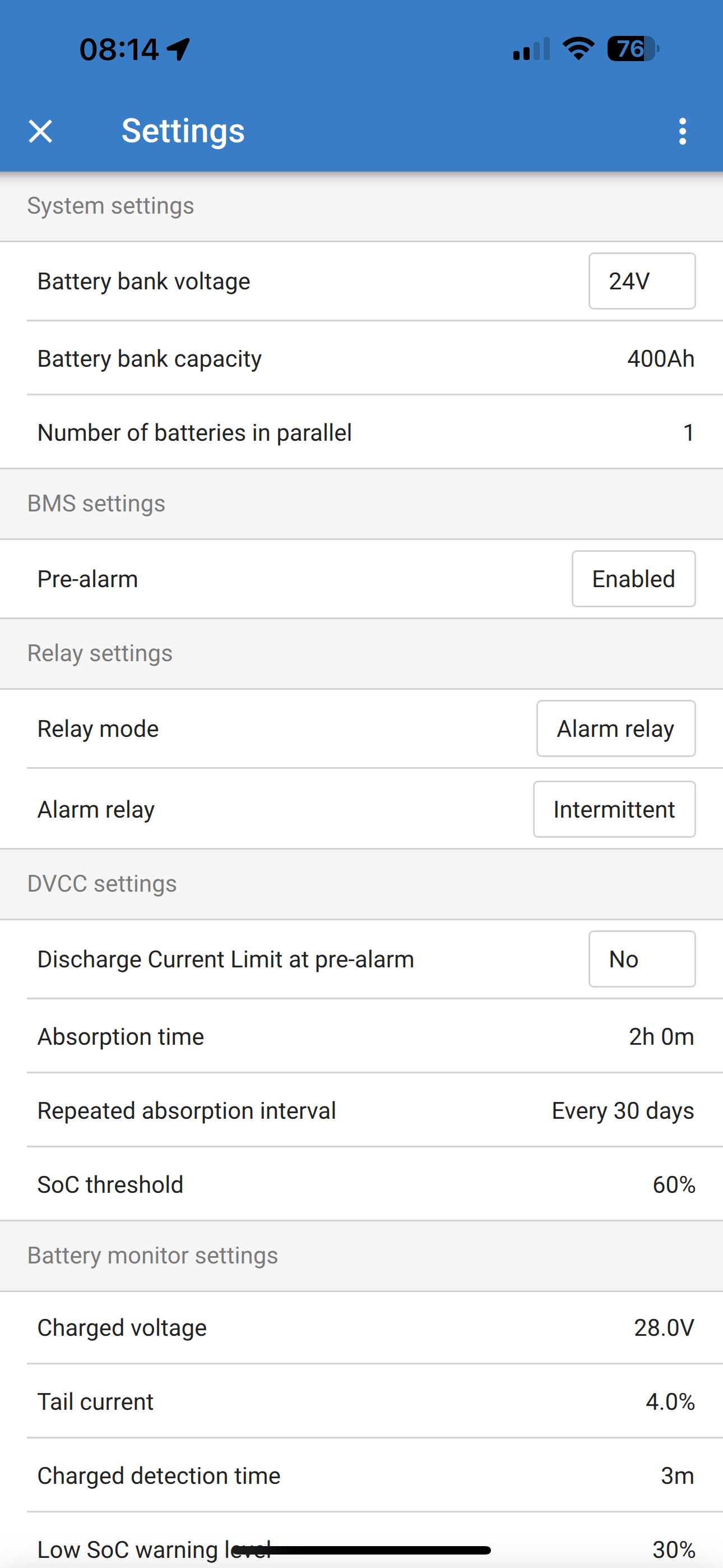This screenshot has height=1568, width=723.
Task: Edit the Charged voltage value
Action: pos(664,1327)
